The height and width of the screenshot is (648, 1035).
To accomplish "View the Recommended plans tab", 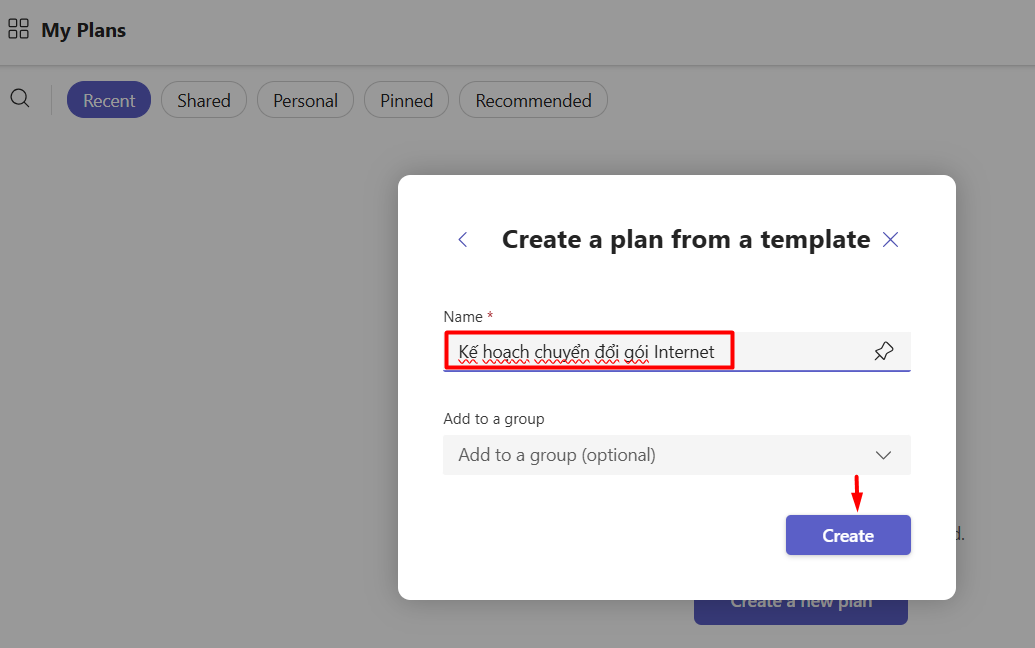I will coord(533,100).
